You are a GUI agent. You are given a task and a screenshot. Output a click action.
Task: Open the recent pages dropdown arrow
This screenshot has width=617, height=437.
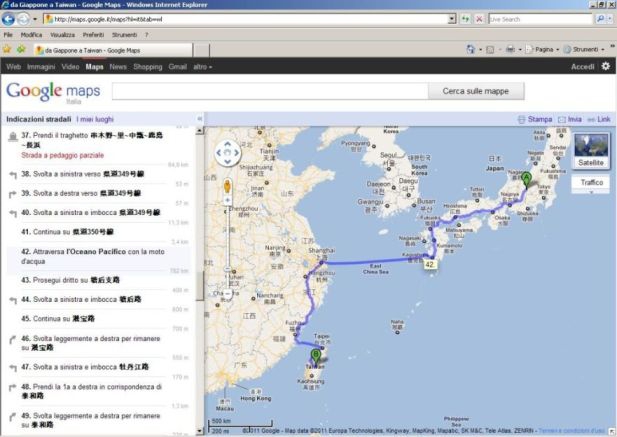click(x=35, y=19)
